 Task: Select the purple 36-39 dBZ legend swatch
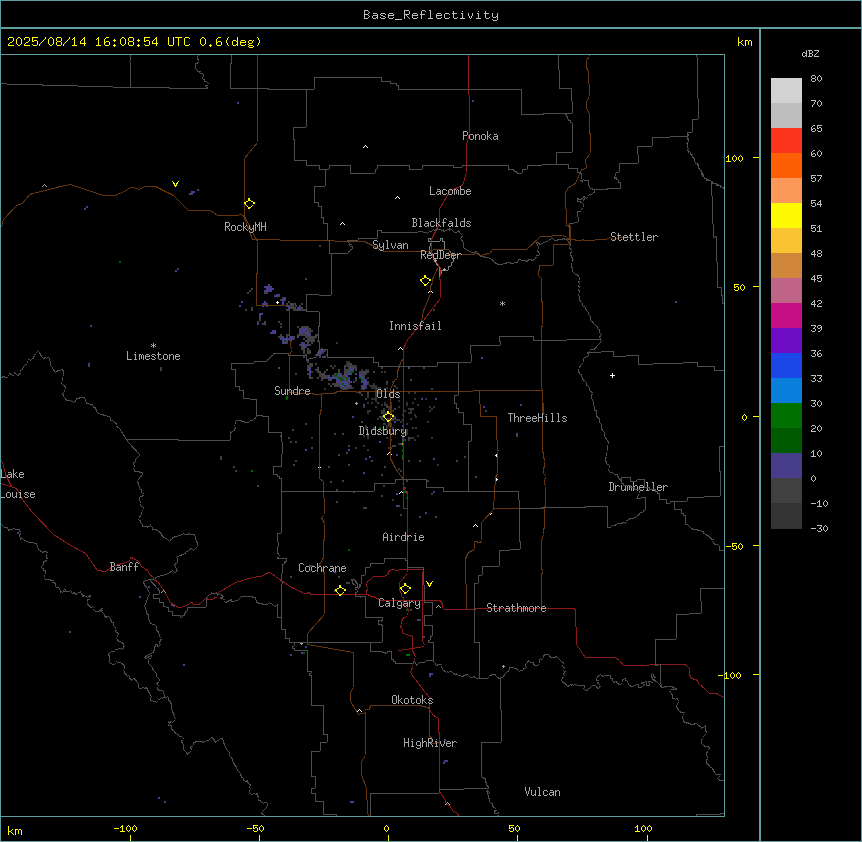click(786, 340)
